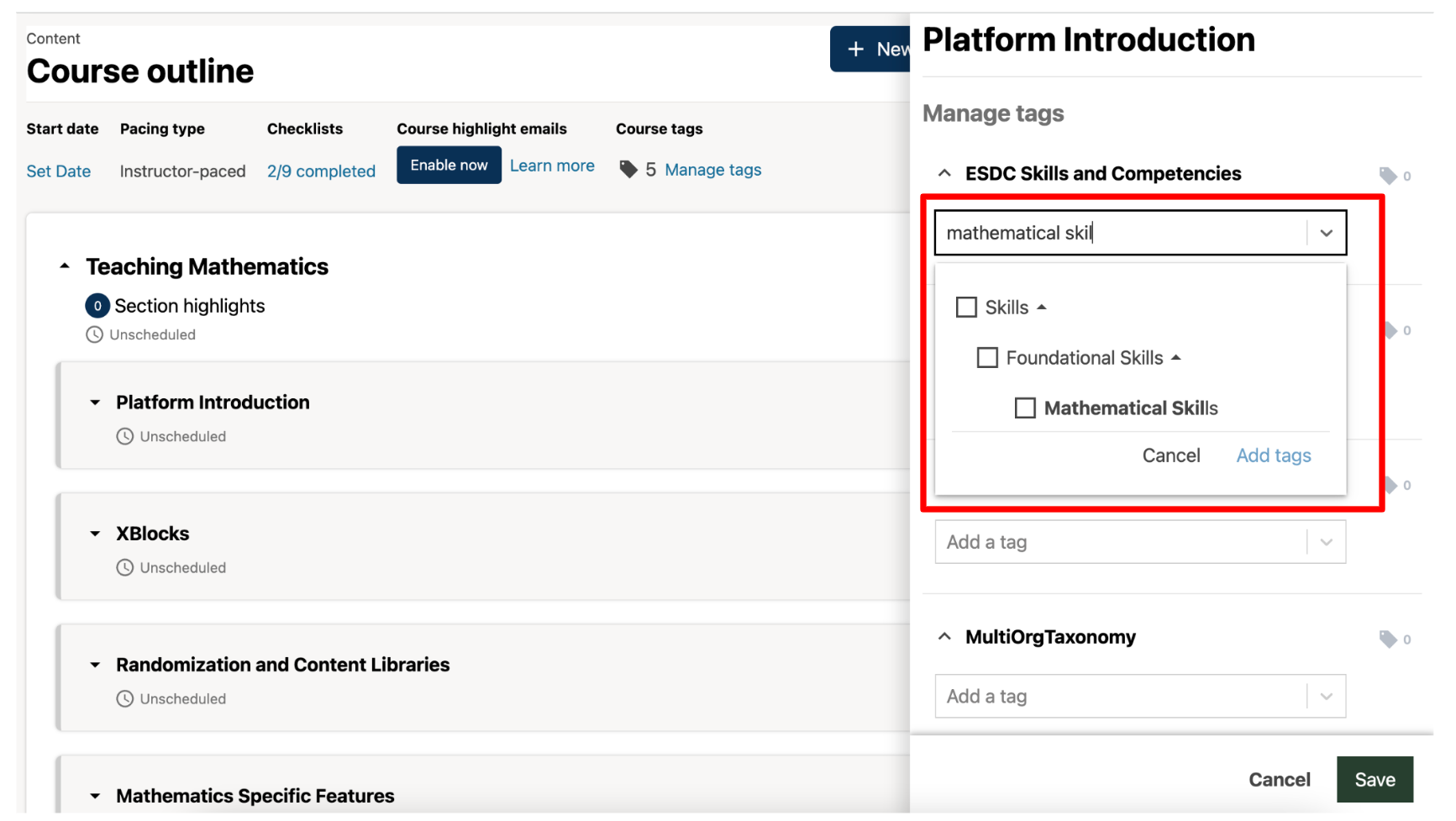Click the plus icon on New button

coord(855,50)
